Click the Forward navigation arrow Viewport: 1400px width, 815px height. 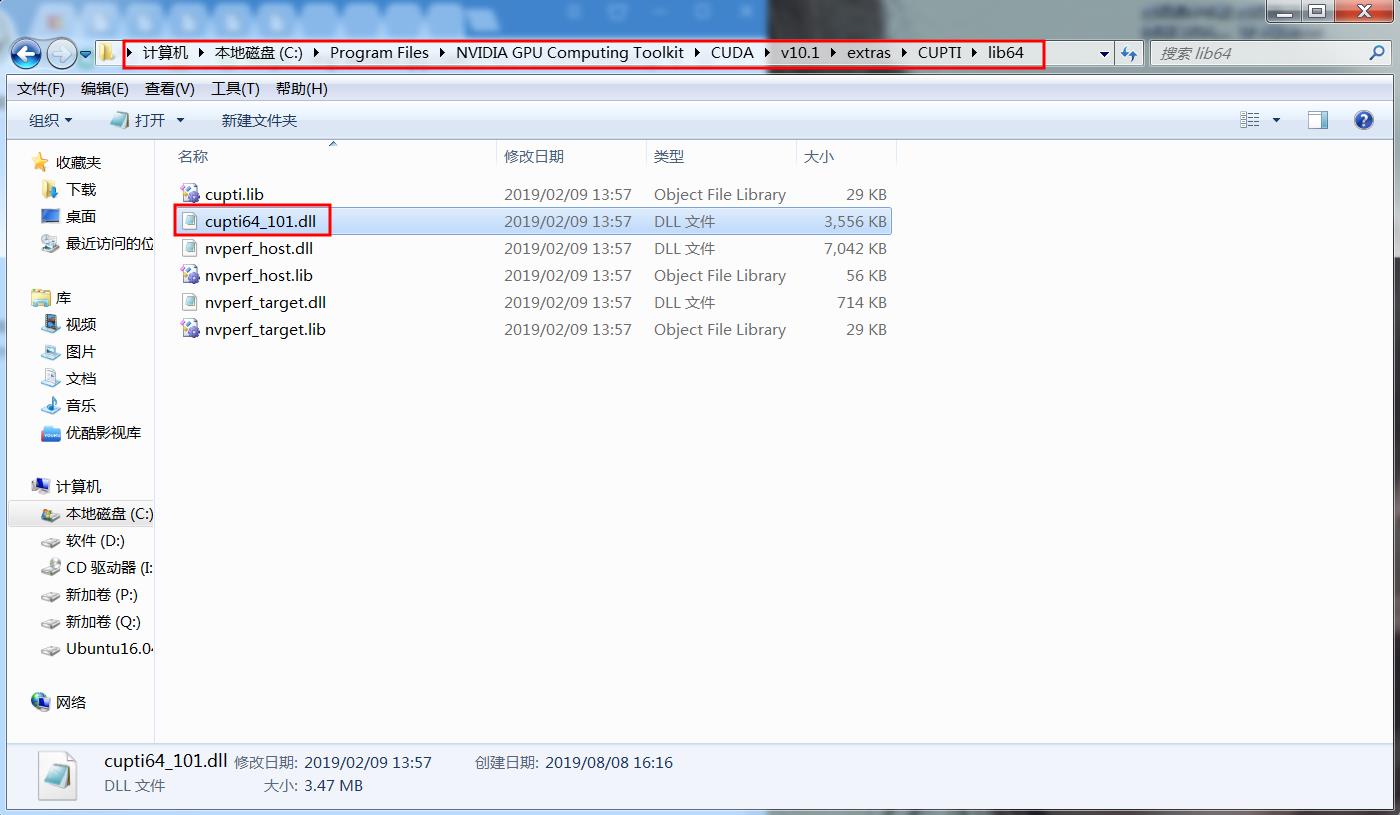tap(61, 53)
